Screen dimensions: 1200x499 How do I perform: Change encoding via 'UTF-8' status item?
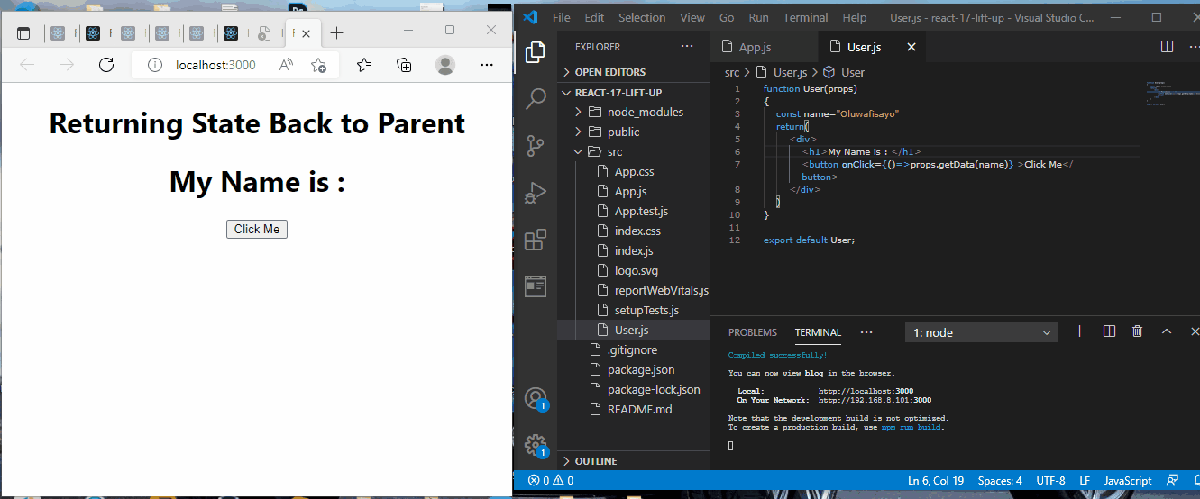point(1050,481)
